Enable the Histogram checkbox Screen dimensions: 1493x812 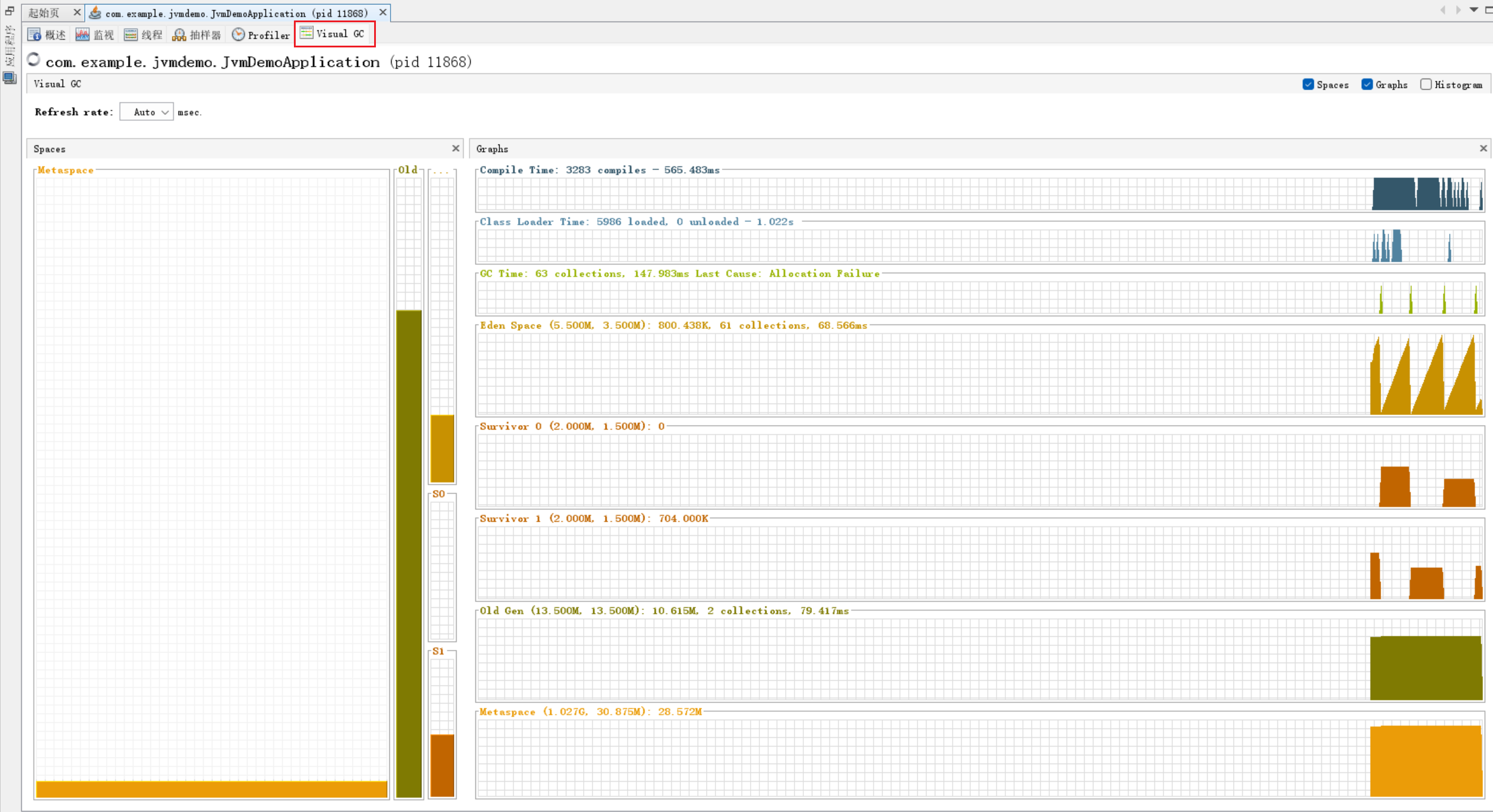pos(1426,84)
